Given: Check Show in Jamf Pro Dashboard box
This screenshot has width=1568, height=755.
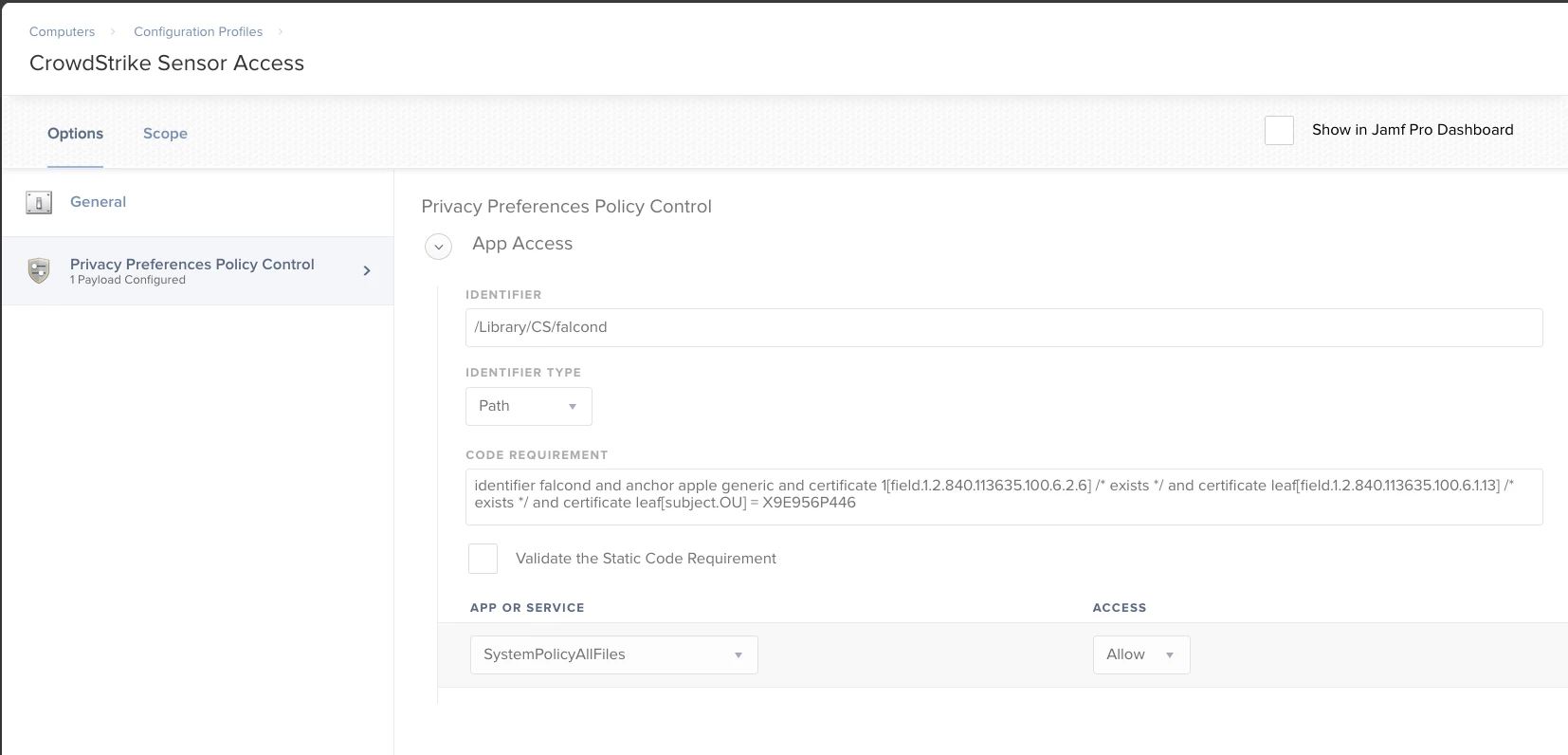Looking at the screenshot, I should pyautogui.click(x=1279, y=130).
